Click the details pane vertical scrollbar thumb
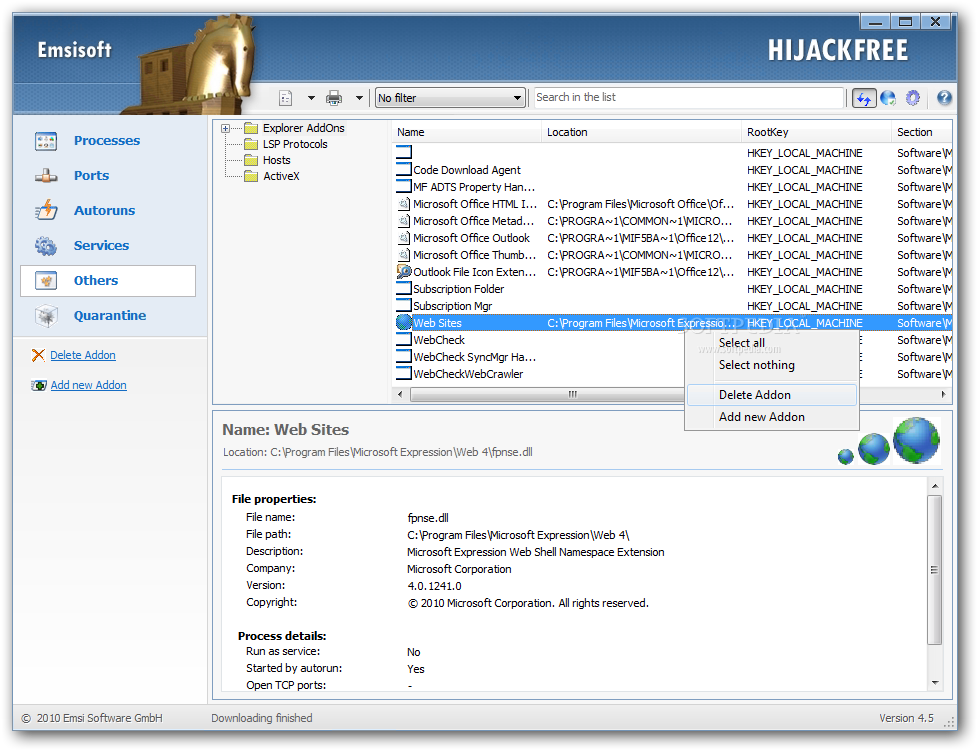The width and height of the screenshot is (978, 751). click(x=934, y=569)
